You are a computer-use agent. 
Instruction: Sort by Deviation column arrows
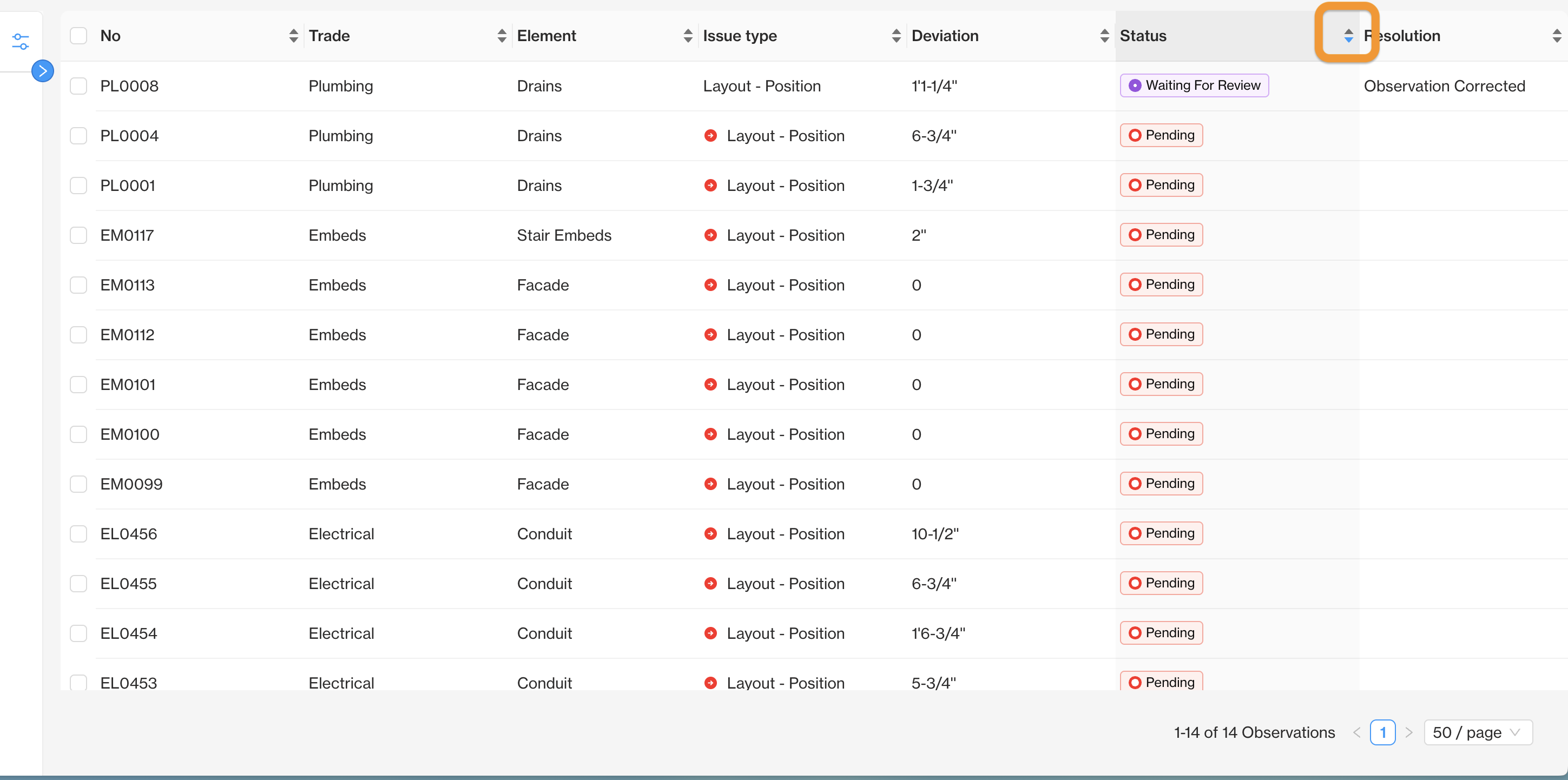pyautogui.click(x=1104, y=36)
